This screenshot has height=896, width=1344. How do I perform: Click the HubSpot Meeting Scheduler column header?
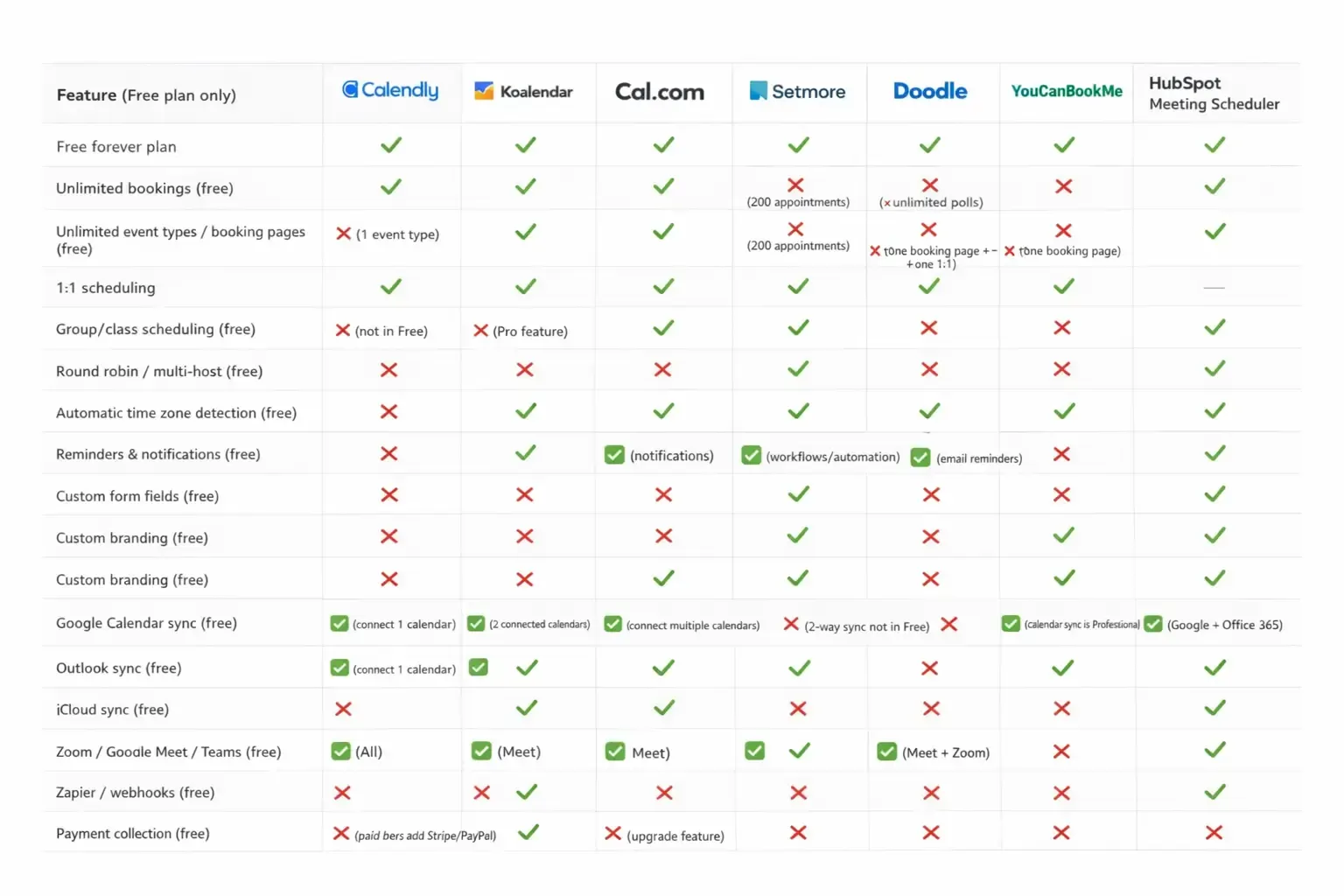click(x=1214, y=94)
